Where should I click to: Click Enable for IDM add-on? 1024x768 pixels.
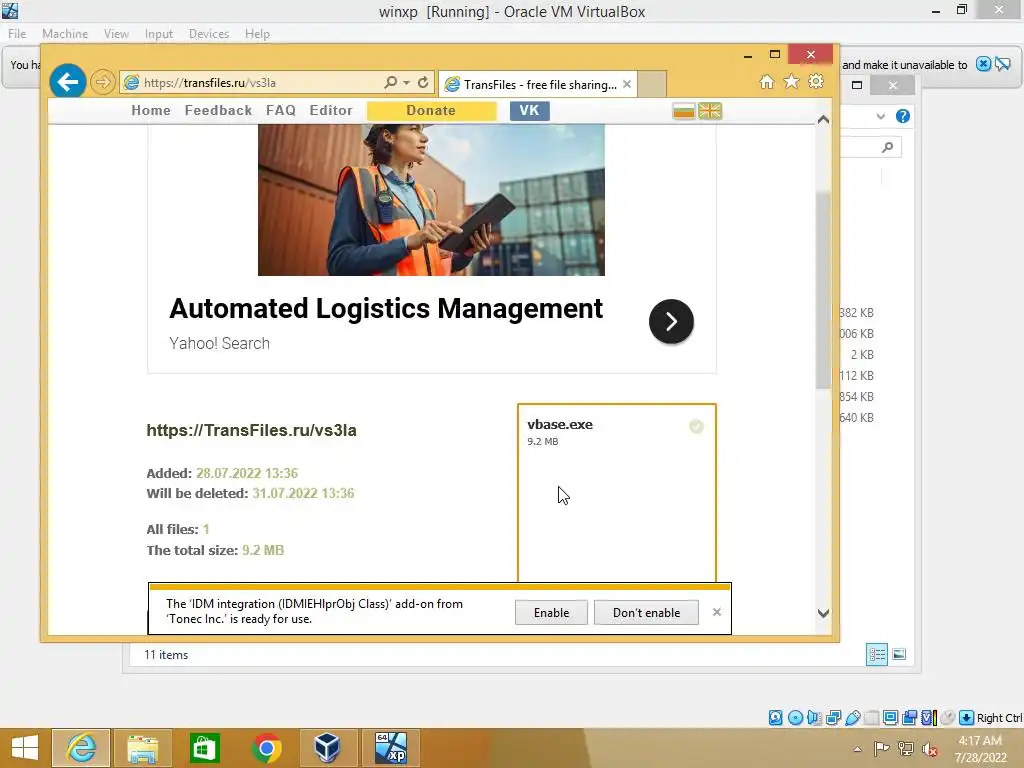pyautogui.click(x=551, y=613)
